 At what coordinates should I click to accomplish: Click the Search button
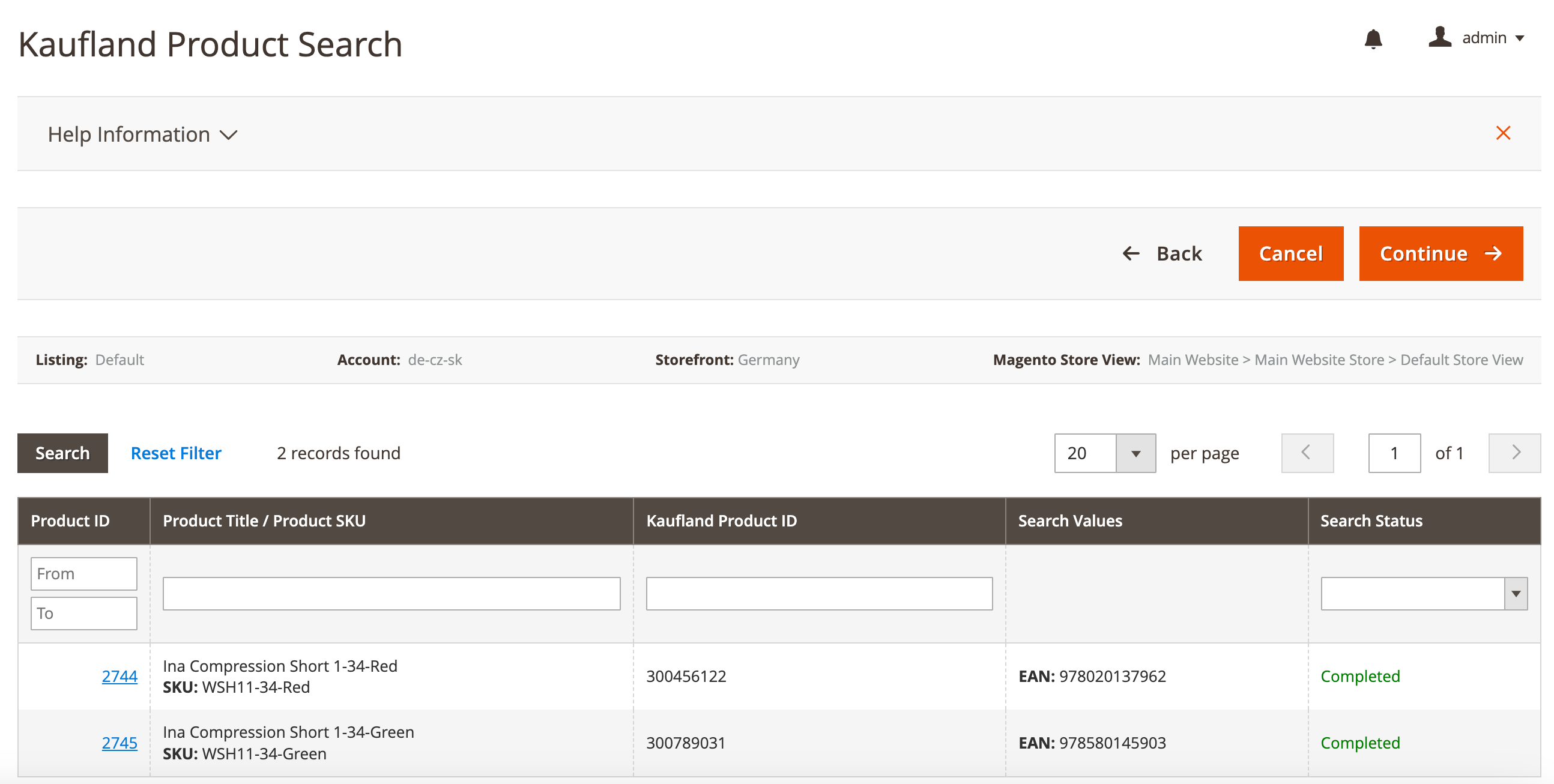tap(62, 453)
